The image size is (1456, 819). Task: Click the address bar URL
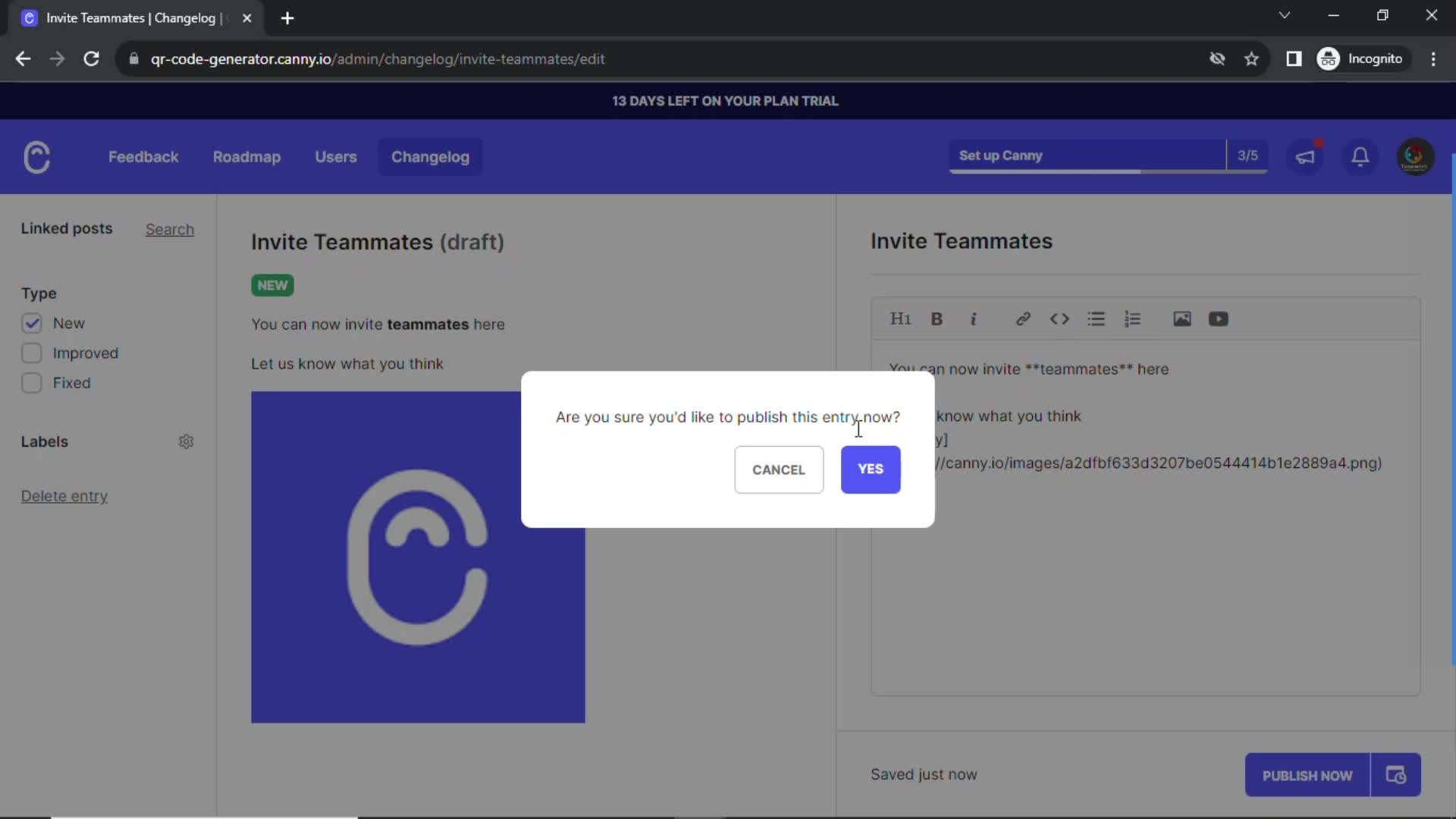[x=378, y=58]
